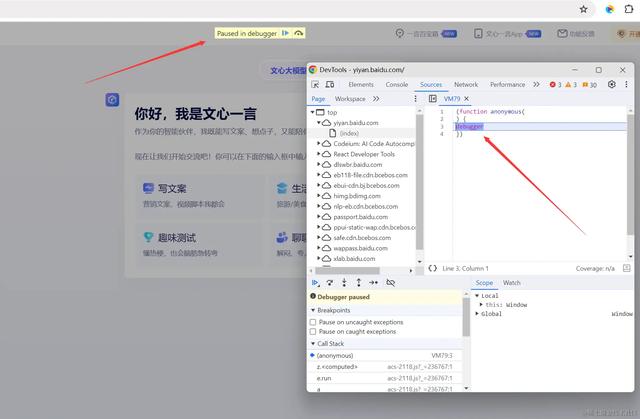Select the Workspace navigator tab
Screen dimensions: 640x419
350,99
